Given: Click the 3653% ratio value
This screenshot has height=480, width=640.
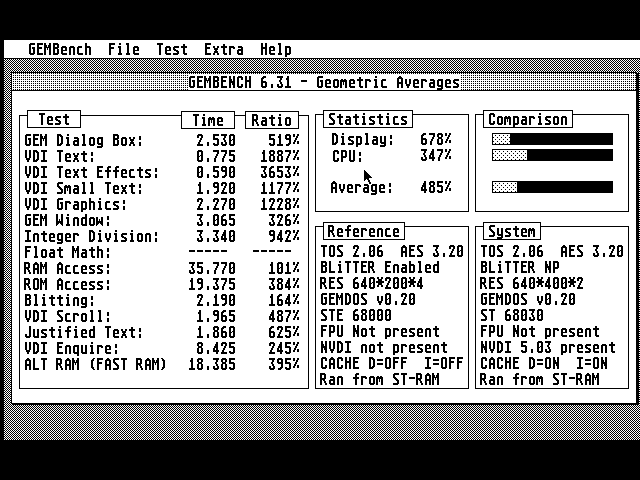Looking at the screenshot, I should [x=280, y=172].
